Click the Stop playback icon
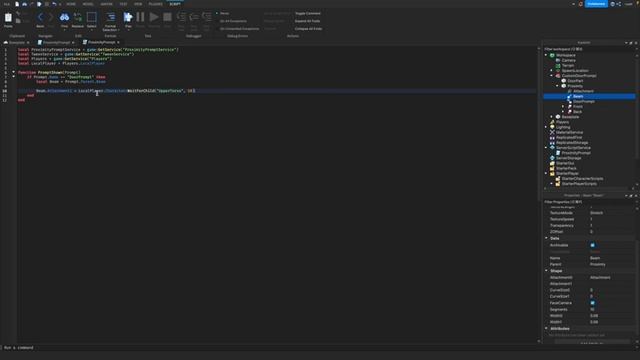This screenshot has height=360, width=640. pos(167,17)
